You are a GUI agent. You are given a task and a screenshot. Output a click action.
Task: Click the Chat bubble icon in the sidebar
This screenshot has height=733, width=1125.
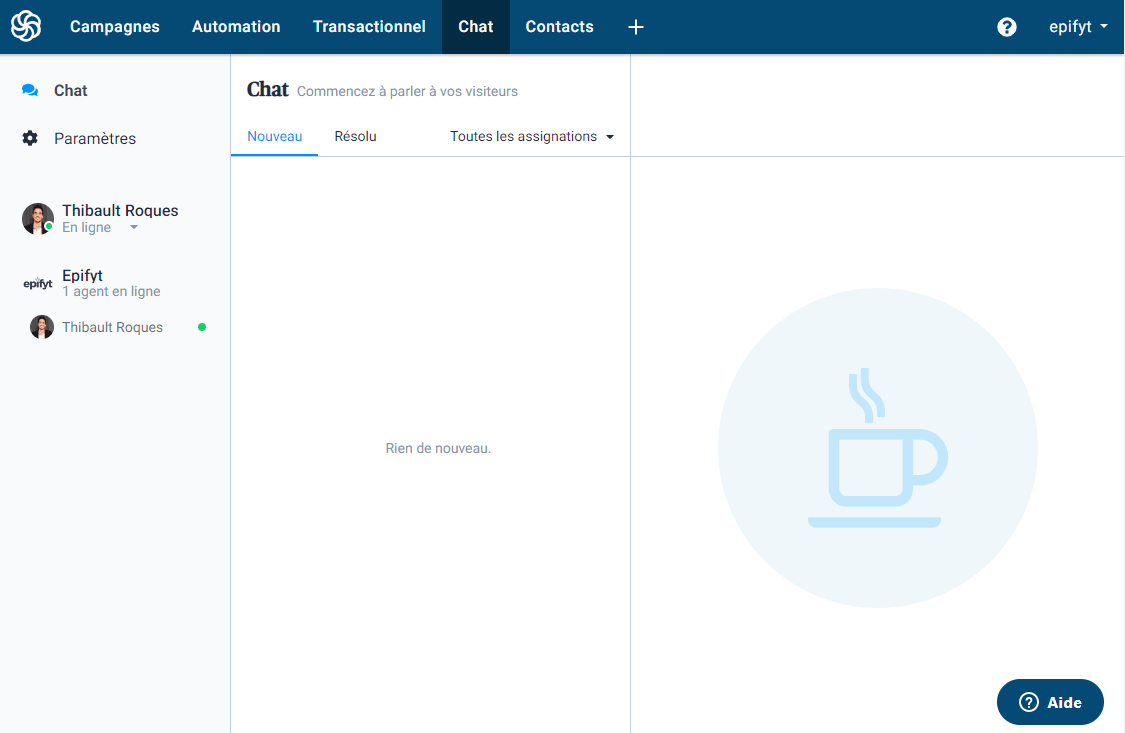tap(30, 90)
